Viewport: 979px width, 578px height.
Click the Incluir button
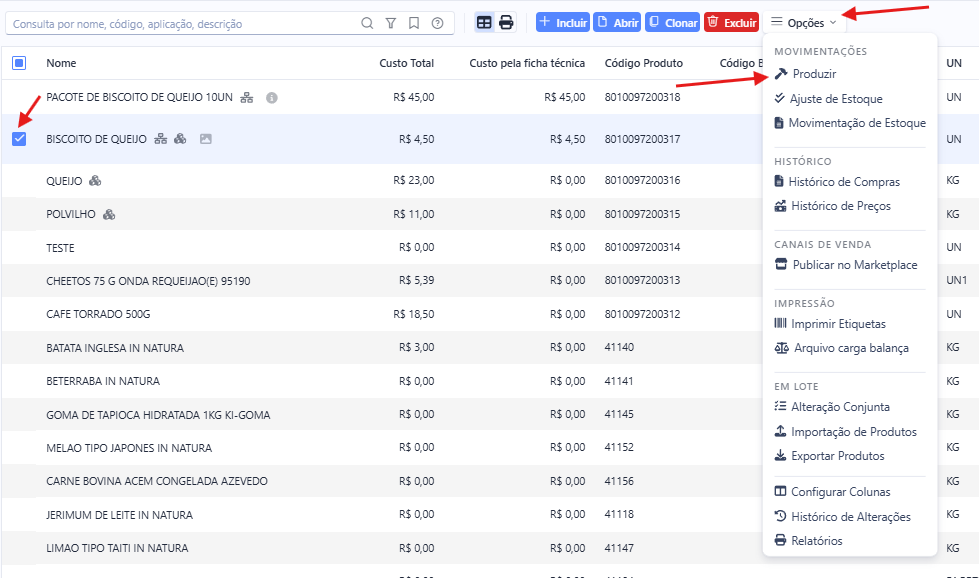click(x=563, y=22)
